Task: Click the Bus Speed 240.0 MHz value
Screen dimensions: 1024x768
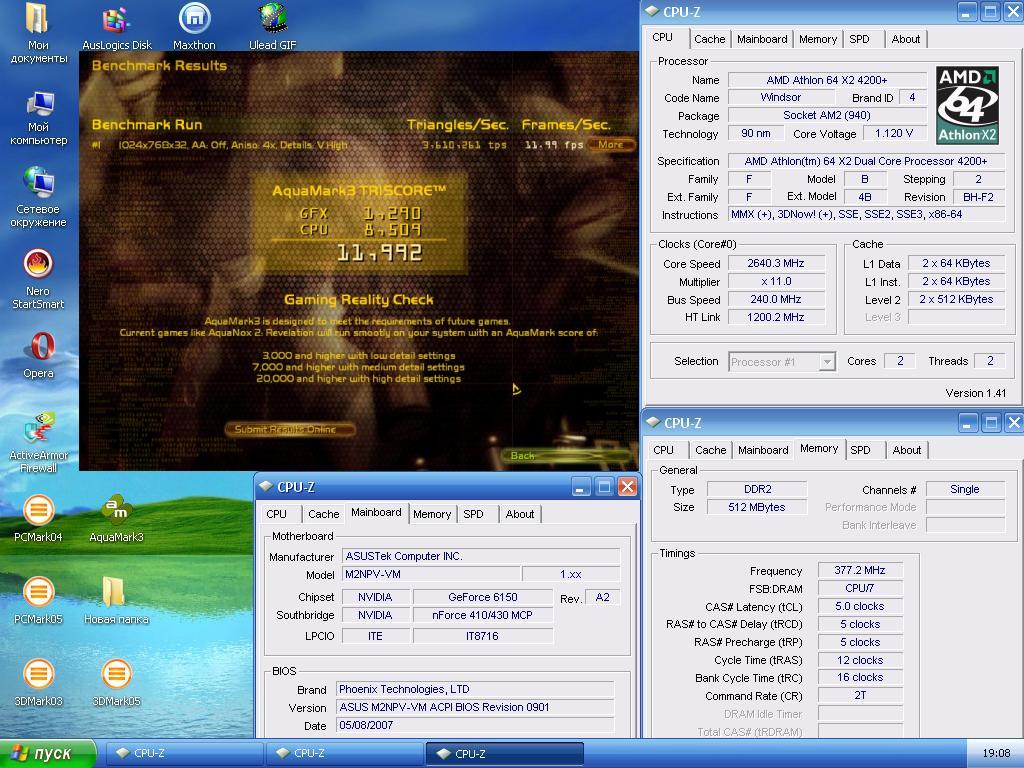Action: pyautogui.click(x=776, y=299)
